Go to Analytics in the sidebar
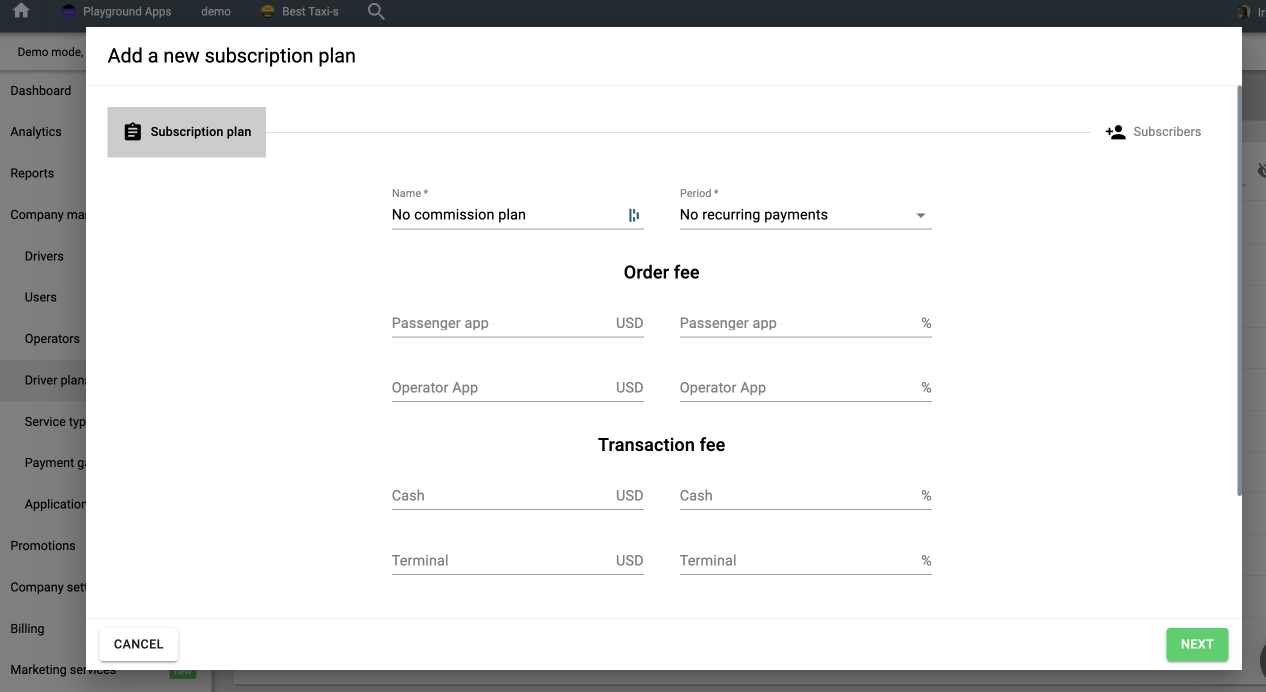The image size is (1266, 692). point(36,132)
